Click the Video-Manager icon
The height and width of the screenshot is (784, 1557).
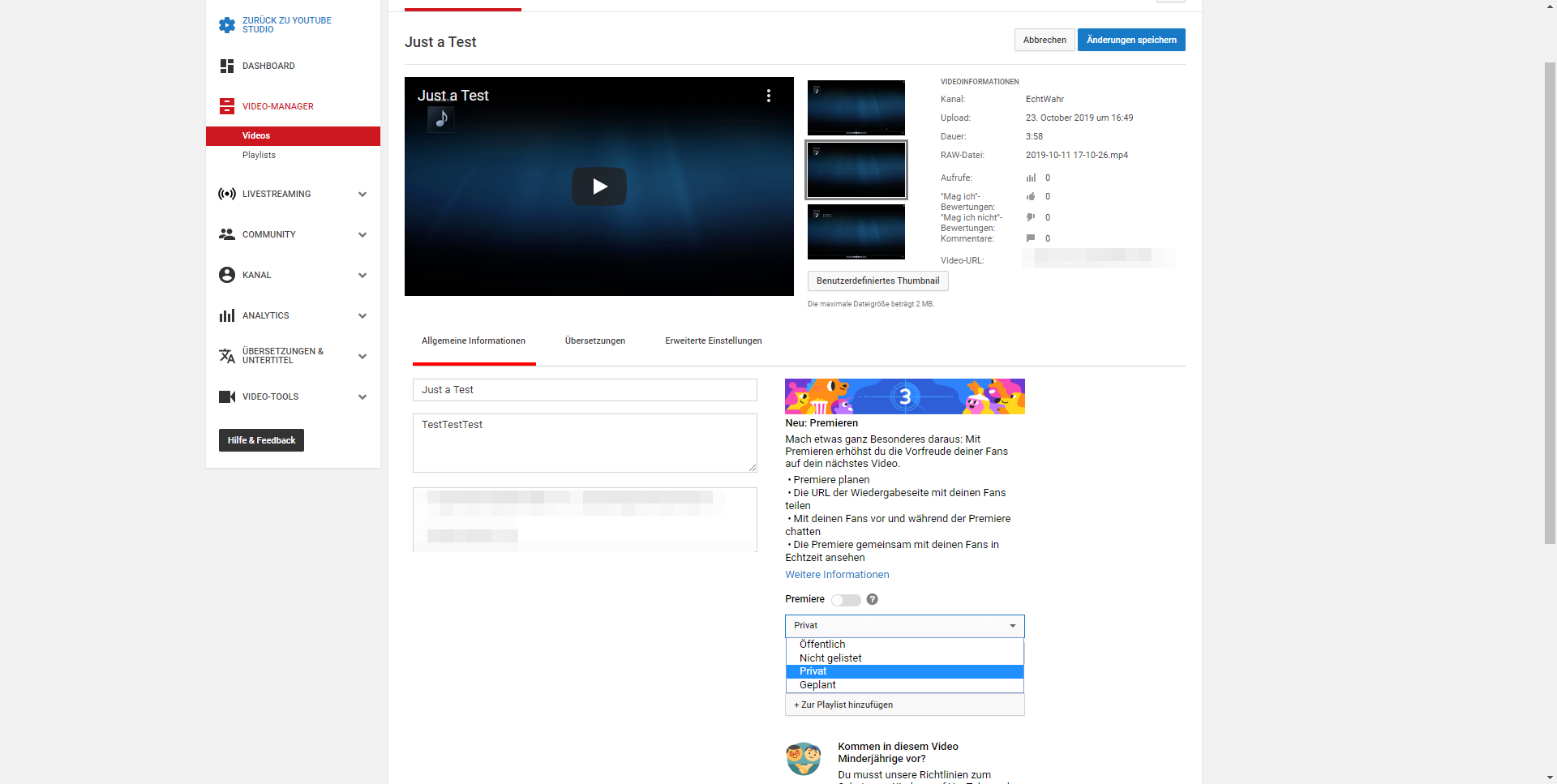227,106
